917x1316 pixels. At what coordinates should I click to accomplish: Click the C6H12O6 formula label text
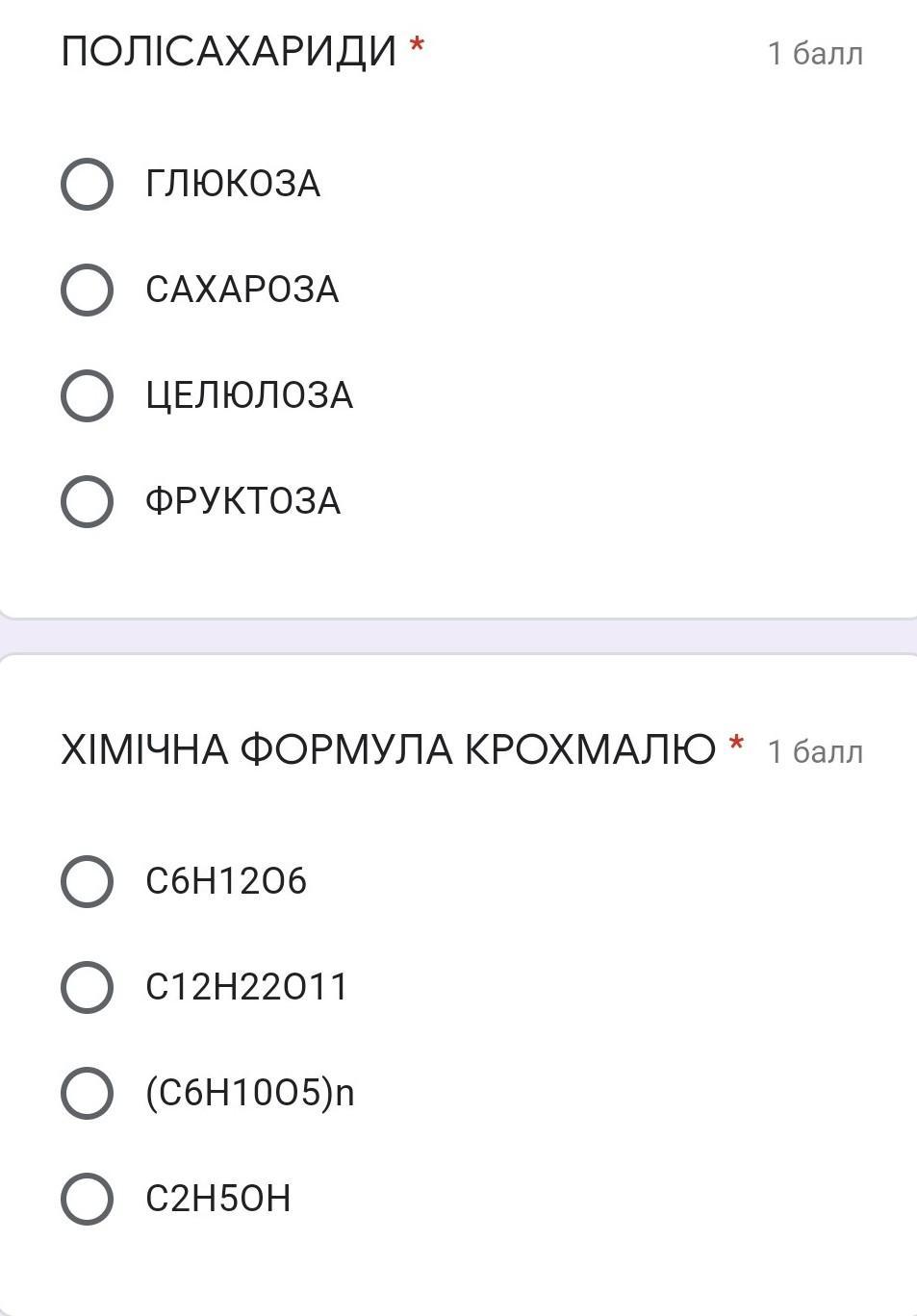click(x=226, y=881)
